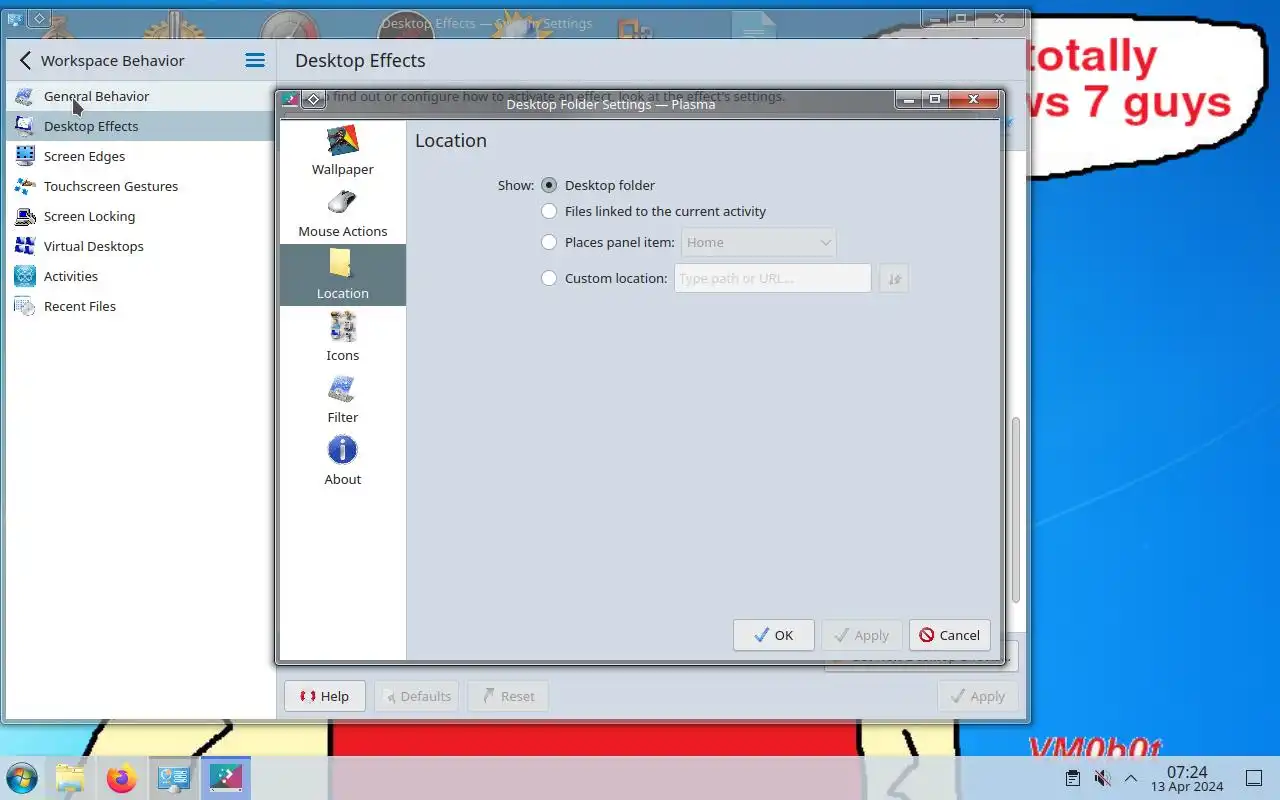Select the Desktop folder radio button
This screenshot has width=1280, height=800.
pyautogui.click(x=549, y=185)
